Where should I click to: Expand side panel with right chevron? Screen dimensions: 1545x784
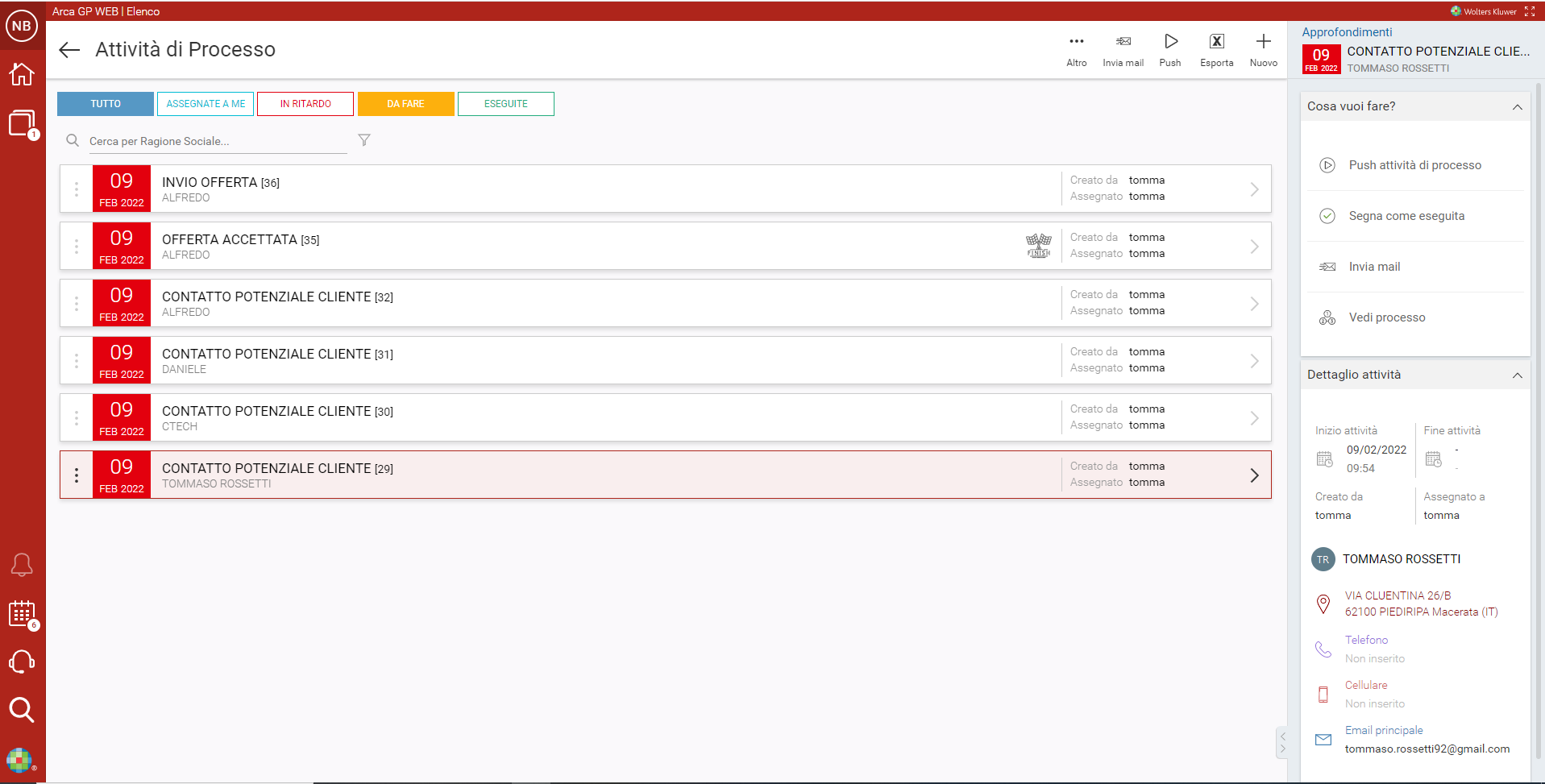1283,749
